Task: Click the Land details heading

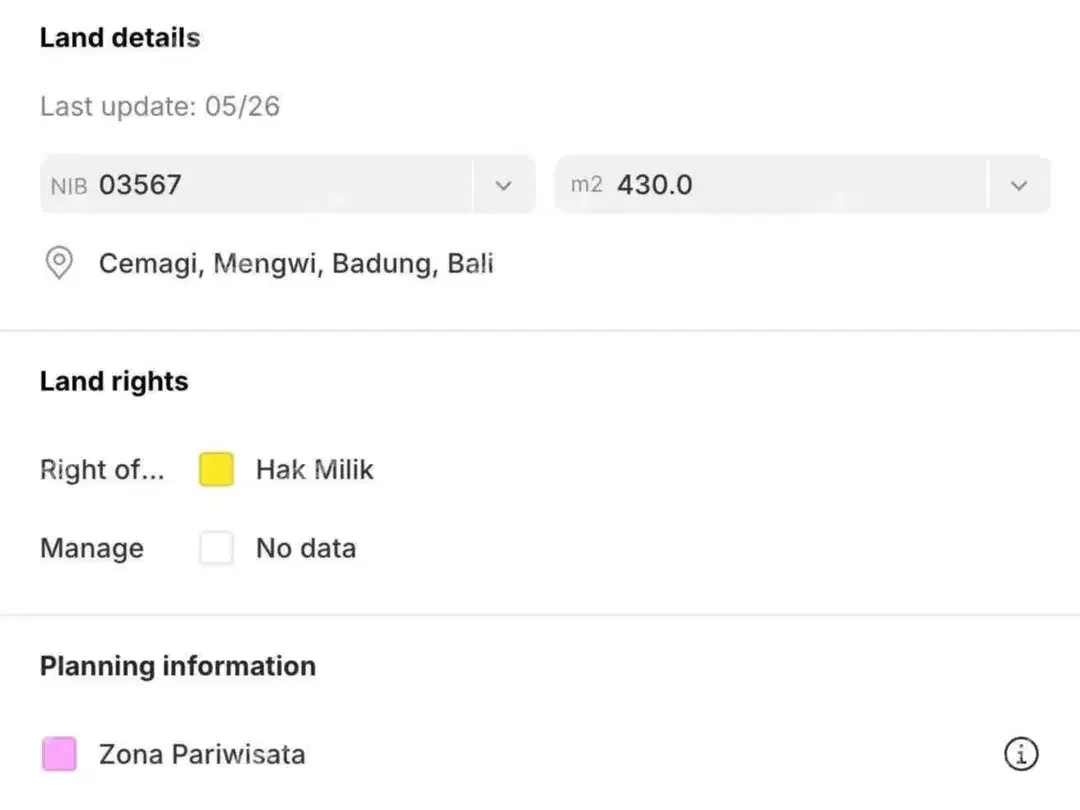Action: click(x=120, y=38)
